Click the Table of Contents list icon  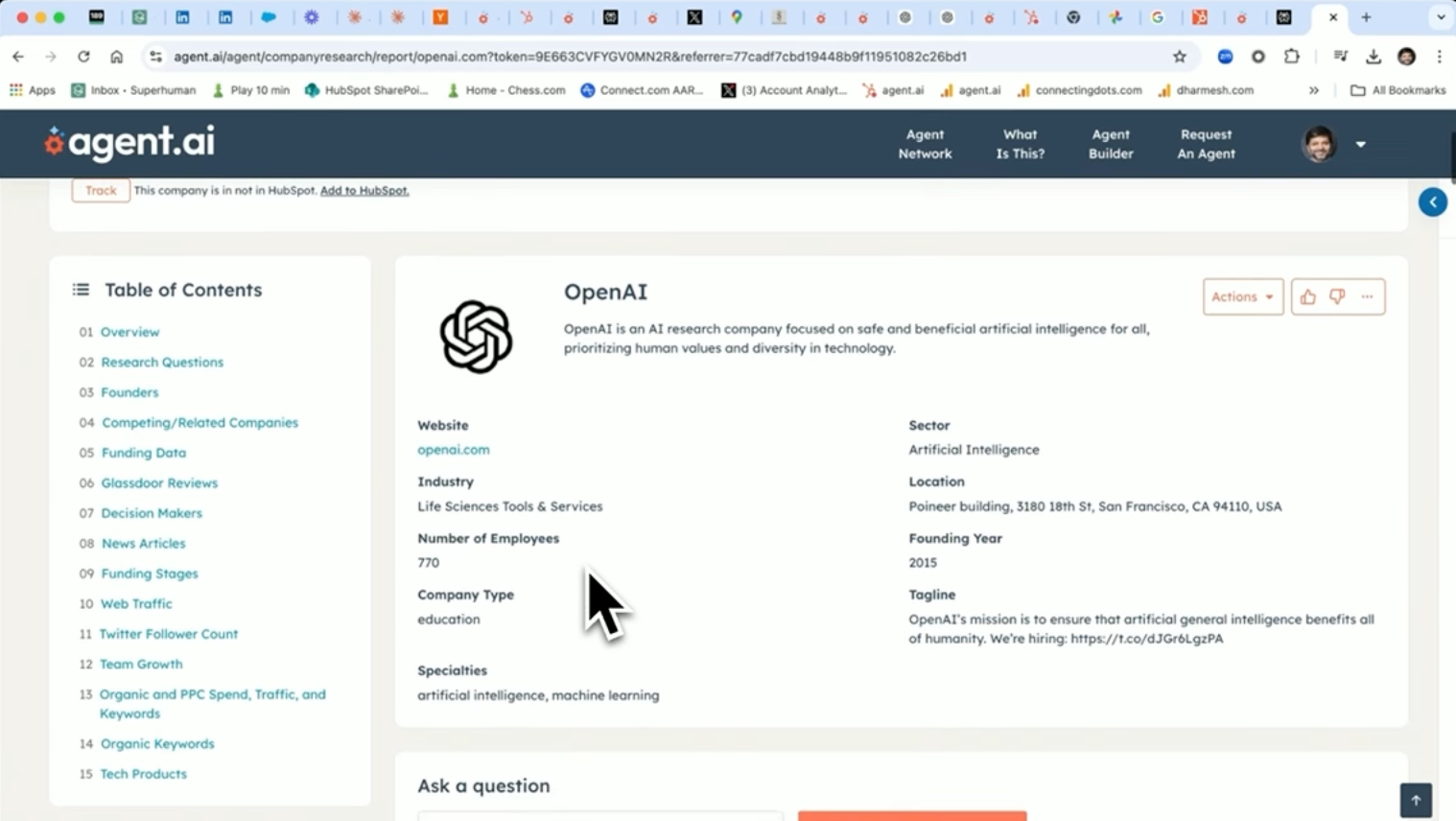pyautogui.click(x=81, y=290)
